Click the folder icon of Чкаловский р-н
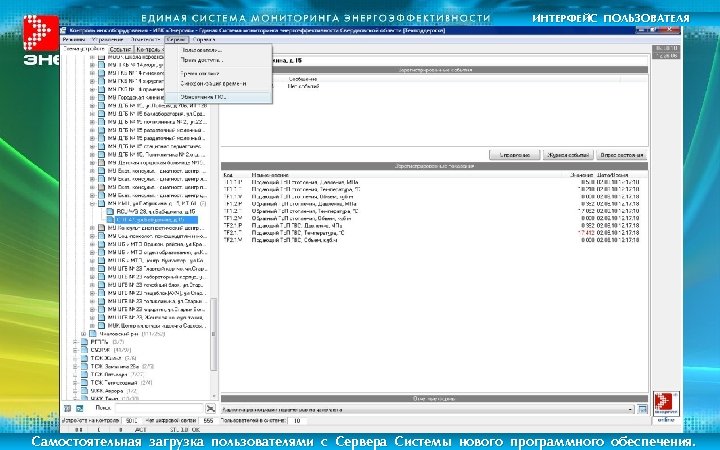 click(93, 334)
